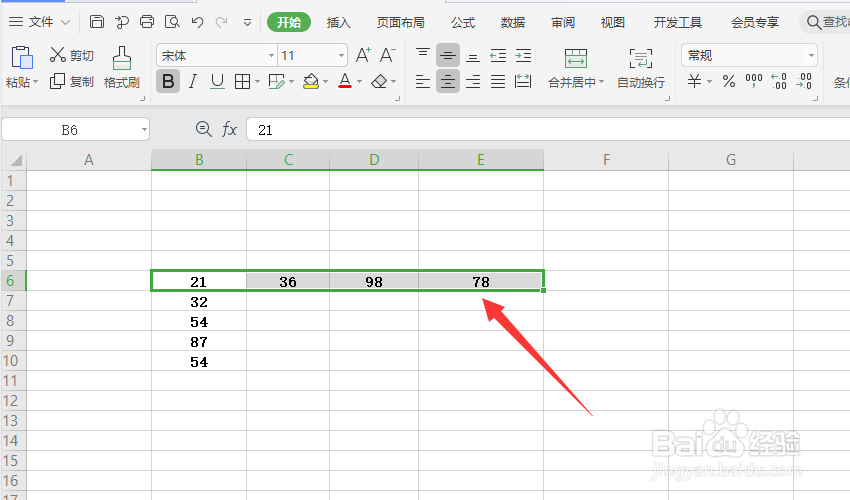
Task: Apply thousands separator 000
Action: click(x=754, y=81)
